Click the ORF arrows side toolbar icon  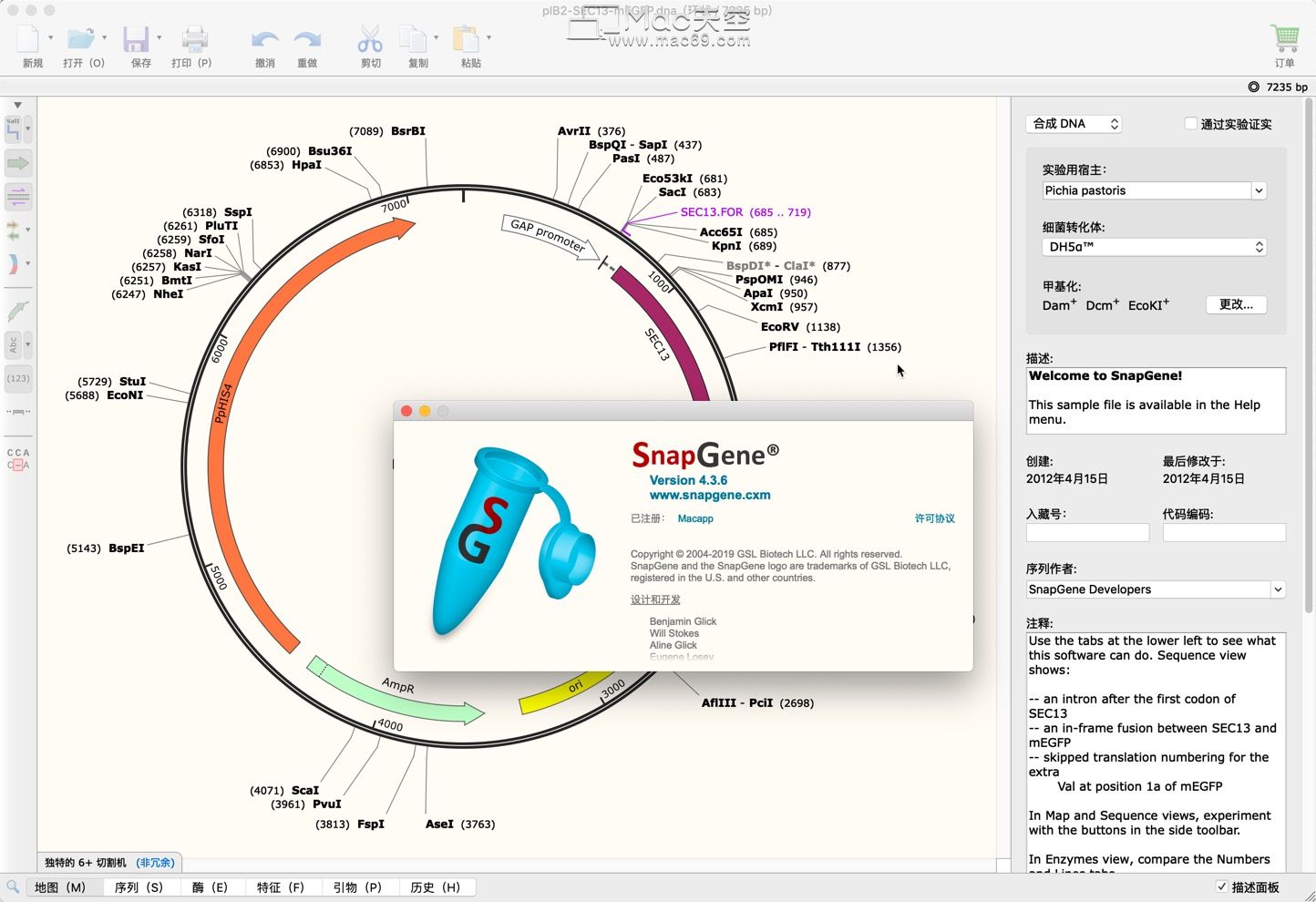pos(13,231)
